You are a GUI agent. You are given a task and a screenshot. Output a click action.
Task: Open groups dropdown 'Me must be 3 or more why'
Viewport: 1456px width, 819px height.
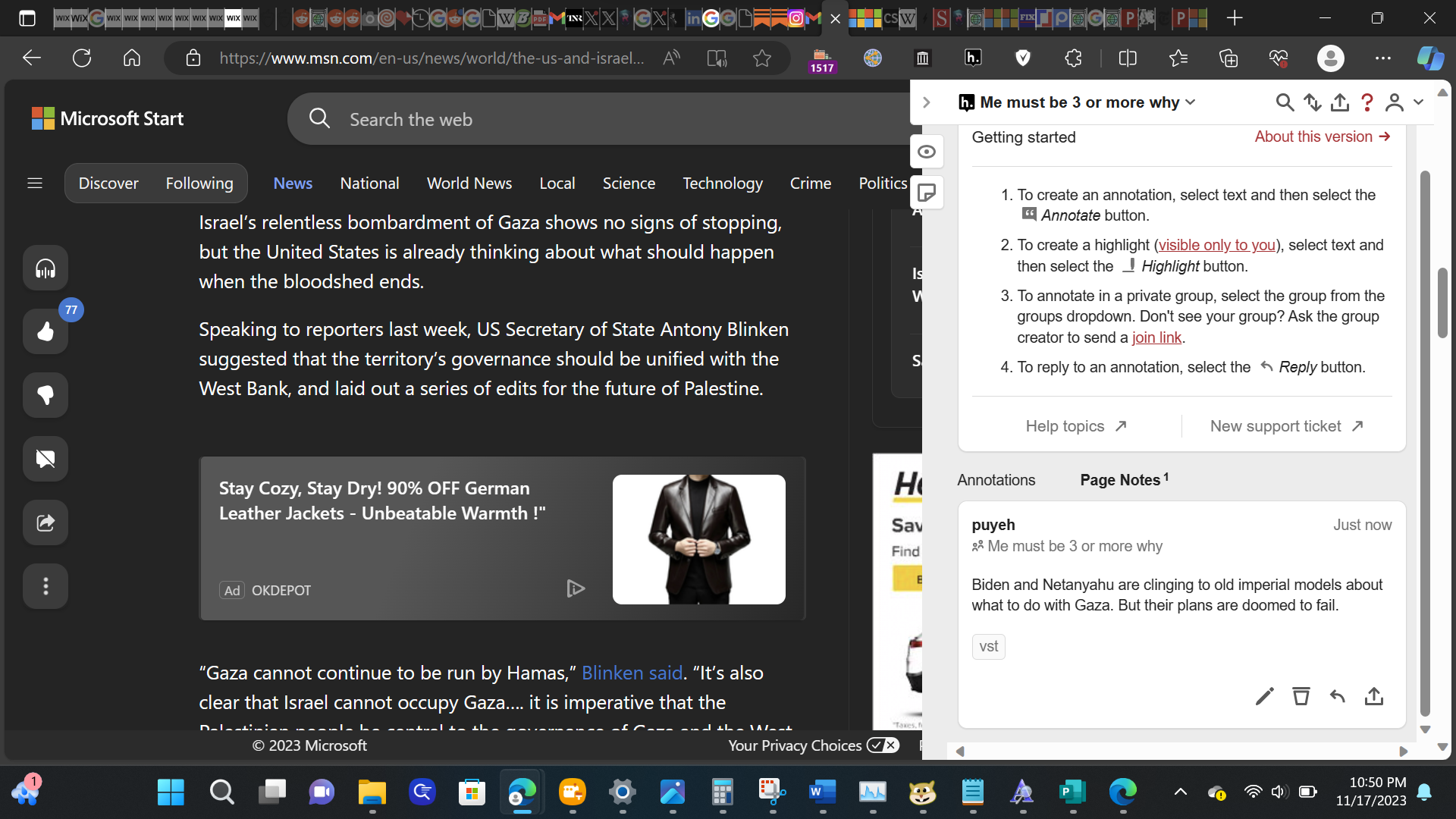1078,102
